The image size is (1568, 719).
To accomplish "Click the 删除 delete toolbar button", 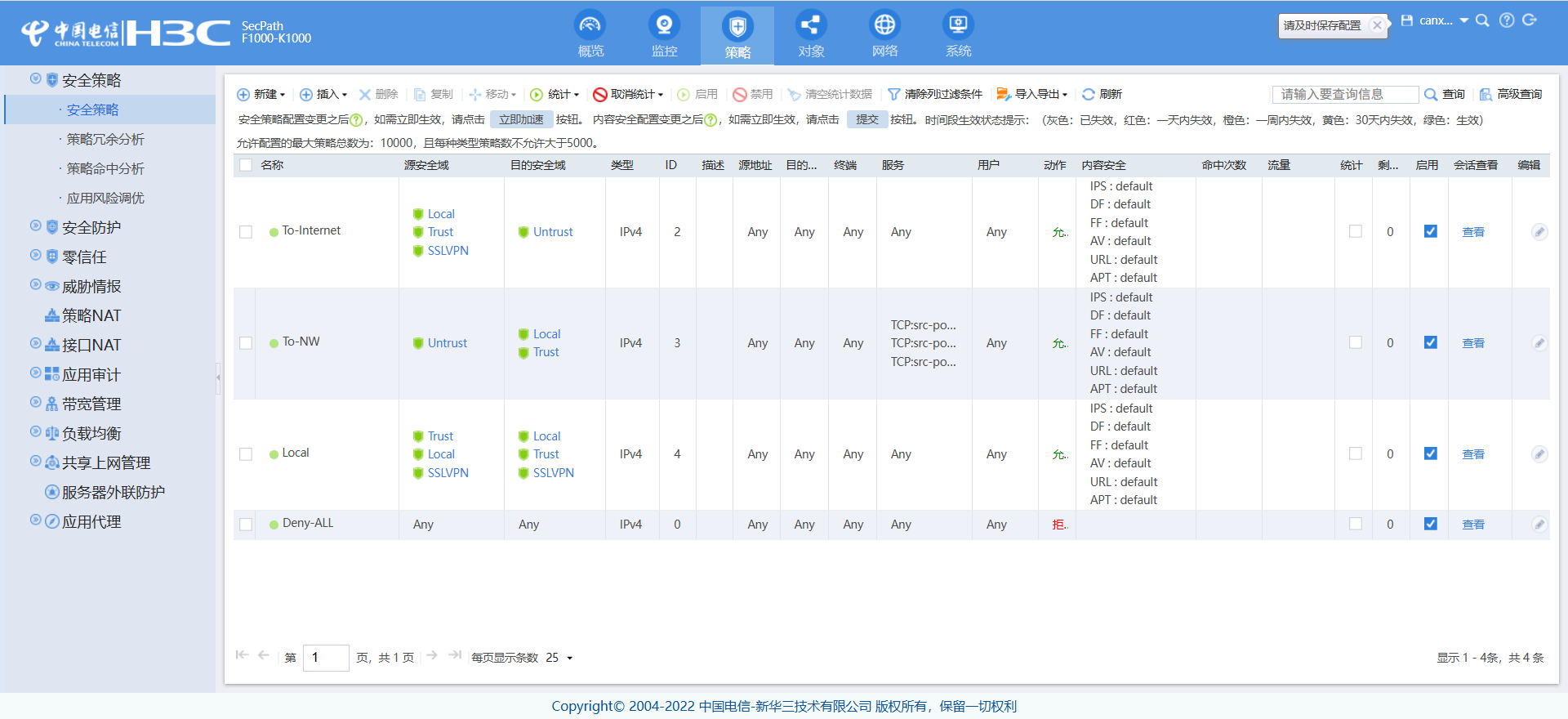I will tap(378, 95).
